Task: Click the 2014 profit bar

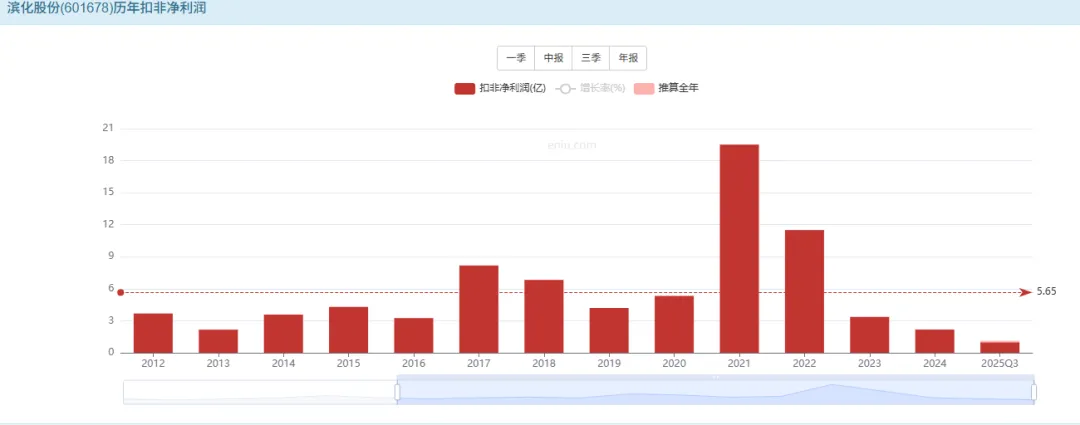Action: click(283, 334)
